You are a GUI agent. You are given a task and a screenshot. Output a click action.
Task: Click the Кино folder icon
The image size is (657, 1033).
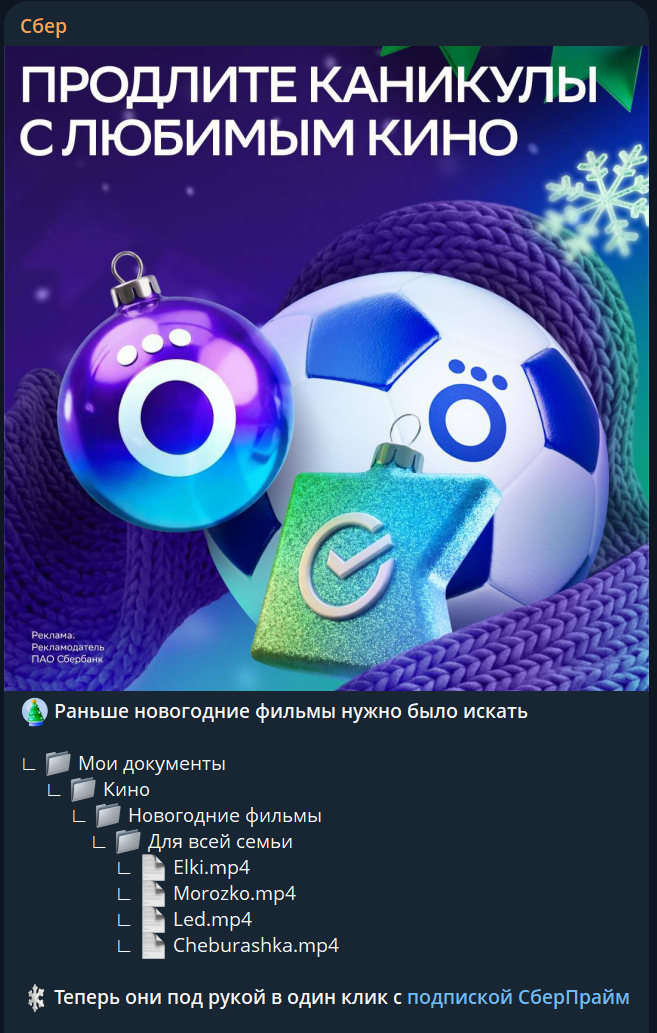tap(83, 789)
